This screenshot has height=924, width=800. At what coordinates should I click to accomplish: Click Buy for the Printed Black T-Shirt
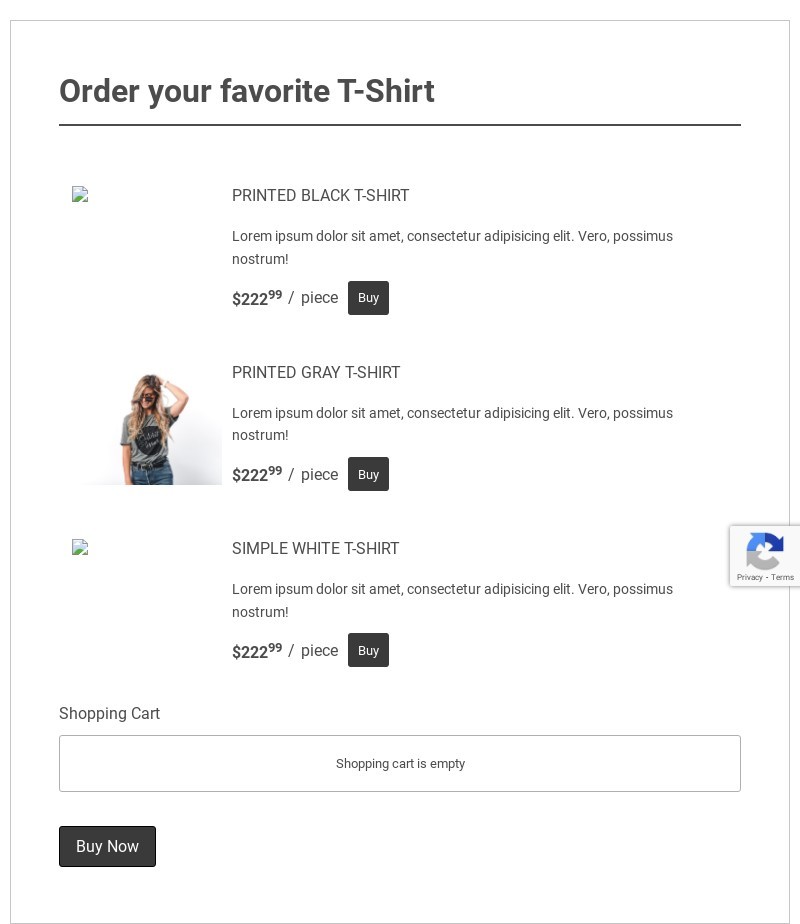click(368, 298)
